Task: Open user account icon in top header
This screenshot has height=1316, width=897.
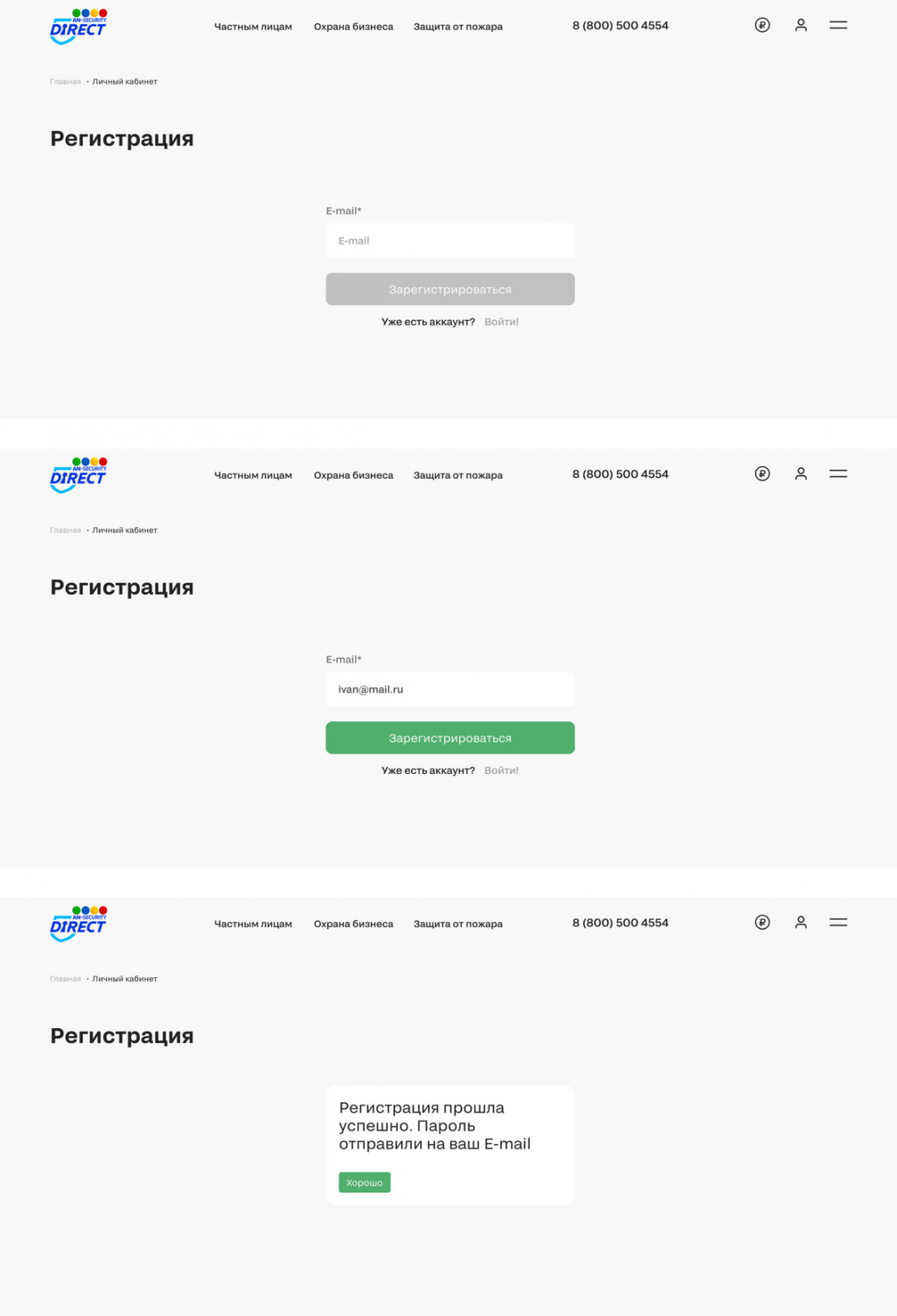Action: pyautogui.click(x=801, y=25)
